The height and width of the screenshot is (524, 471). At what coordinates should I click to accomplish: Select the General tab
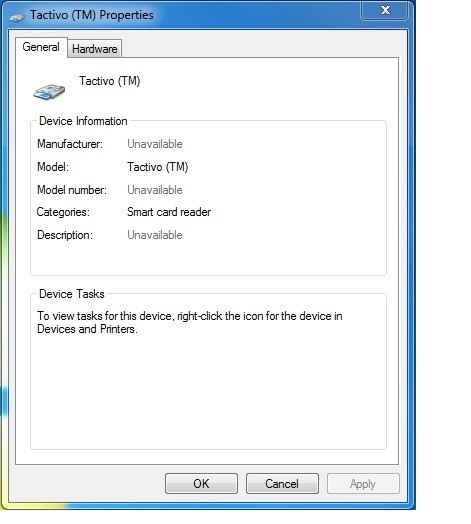41,47
